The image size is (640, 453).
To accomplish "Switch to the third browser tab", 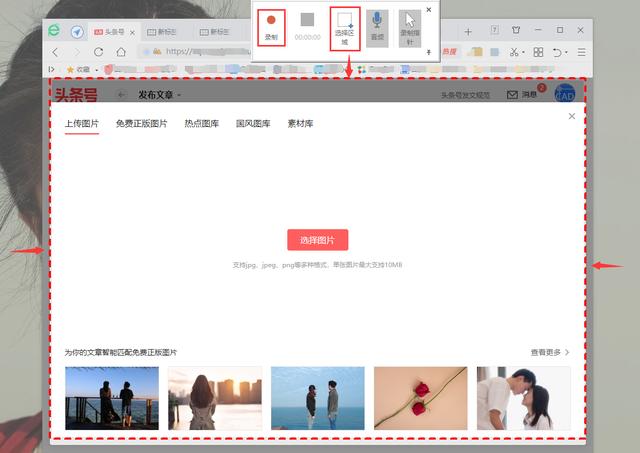I will click(x=215, y=32).
